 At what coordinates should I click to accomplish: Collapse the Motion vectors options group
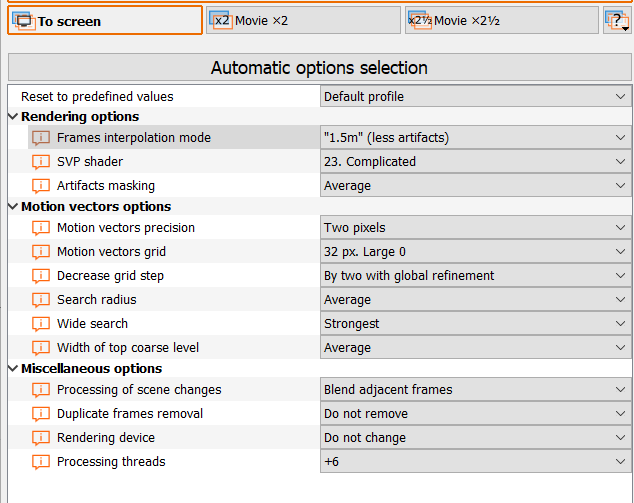pyautogui.click(x=13, y=207)
